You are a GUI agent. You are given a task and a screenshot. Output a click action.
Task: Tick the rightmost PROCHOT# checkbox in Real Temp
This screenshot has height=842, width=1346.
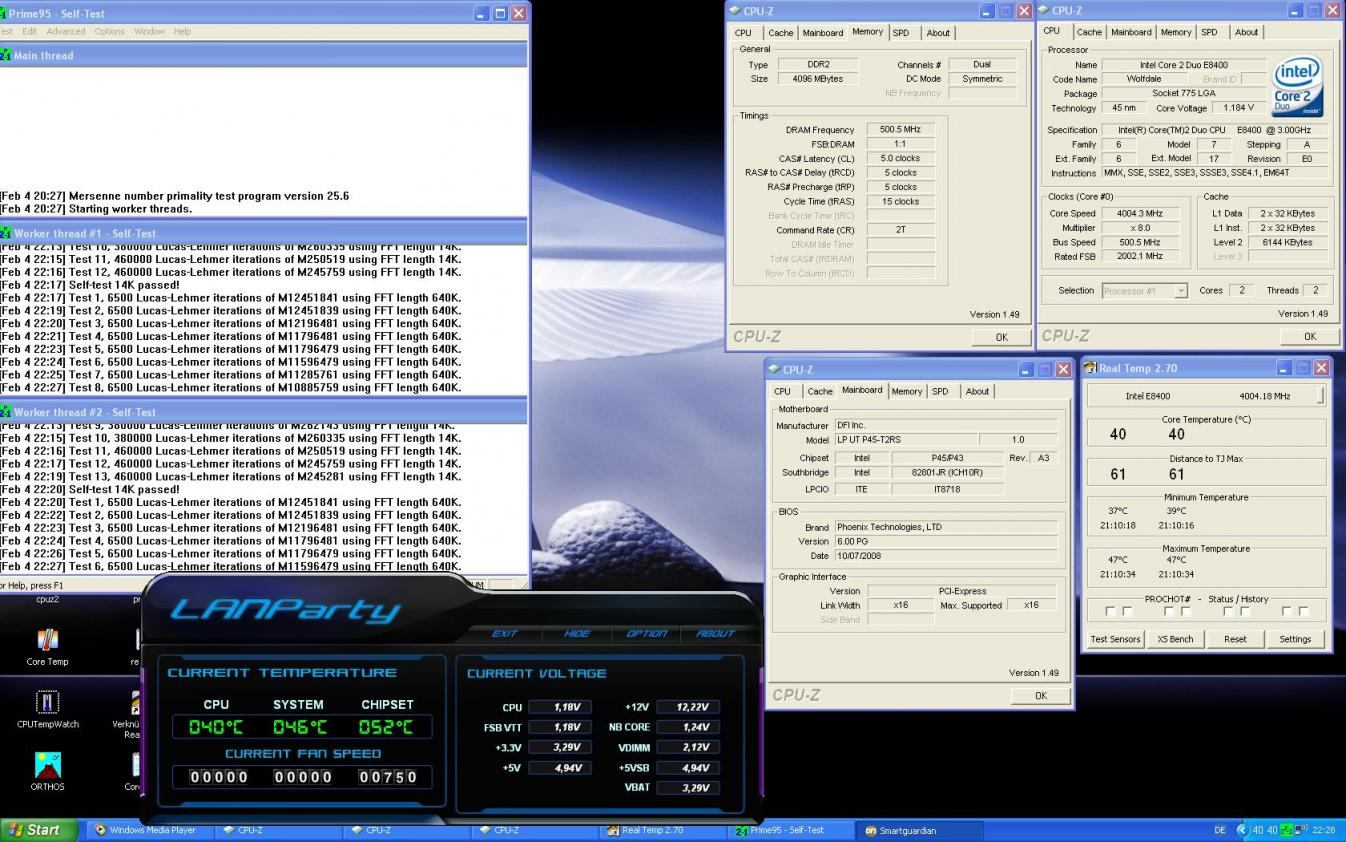tap(1303, 611)
